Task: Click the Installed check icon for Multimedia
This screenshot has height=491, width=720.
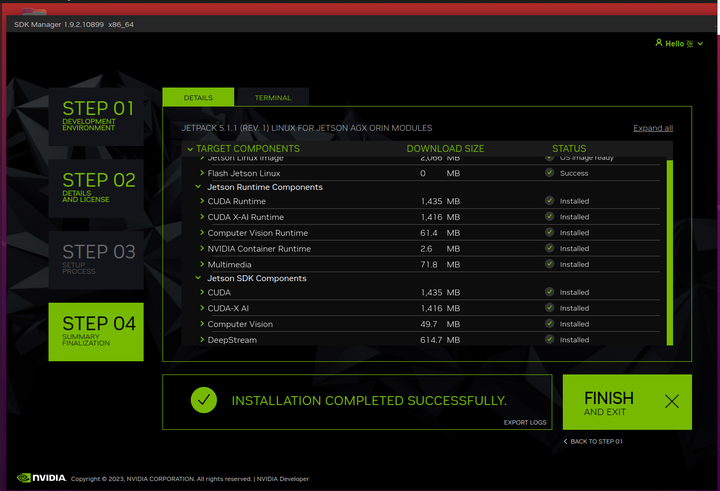Action: click(549, 264)
